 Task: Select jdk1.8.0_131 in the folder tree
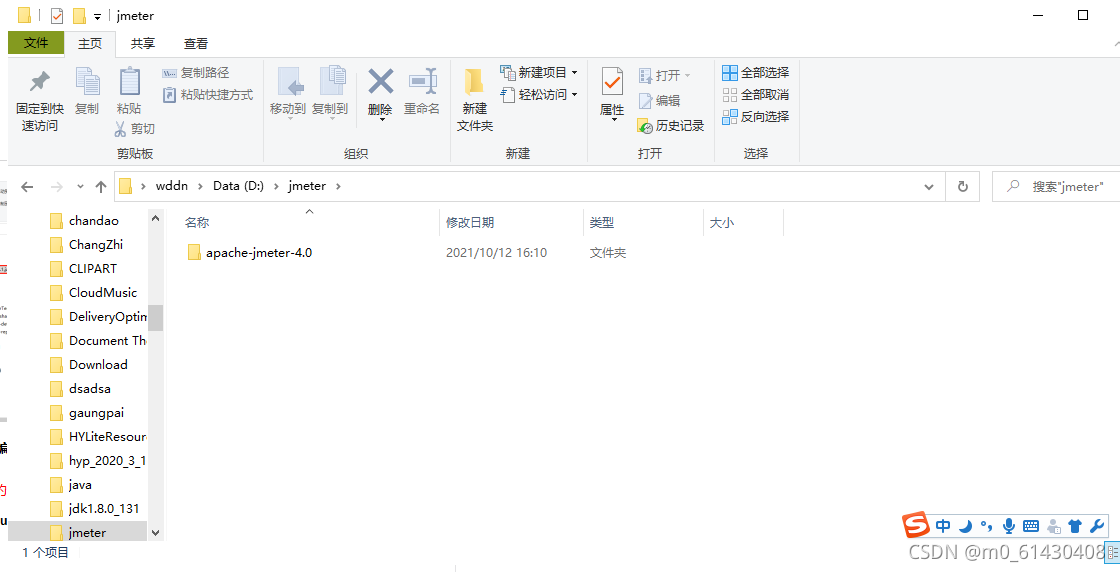point(94,509)
